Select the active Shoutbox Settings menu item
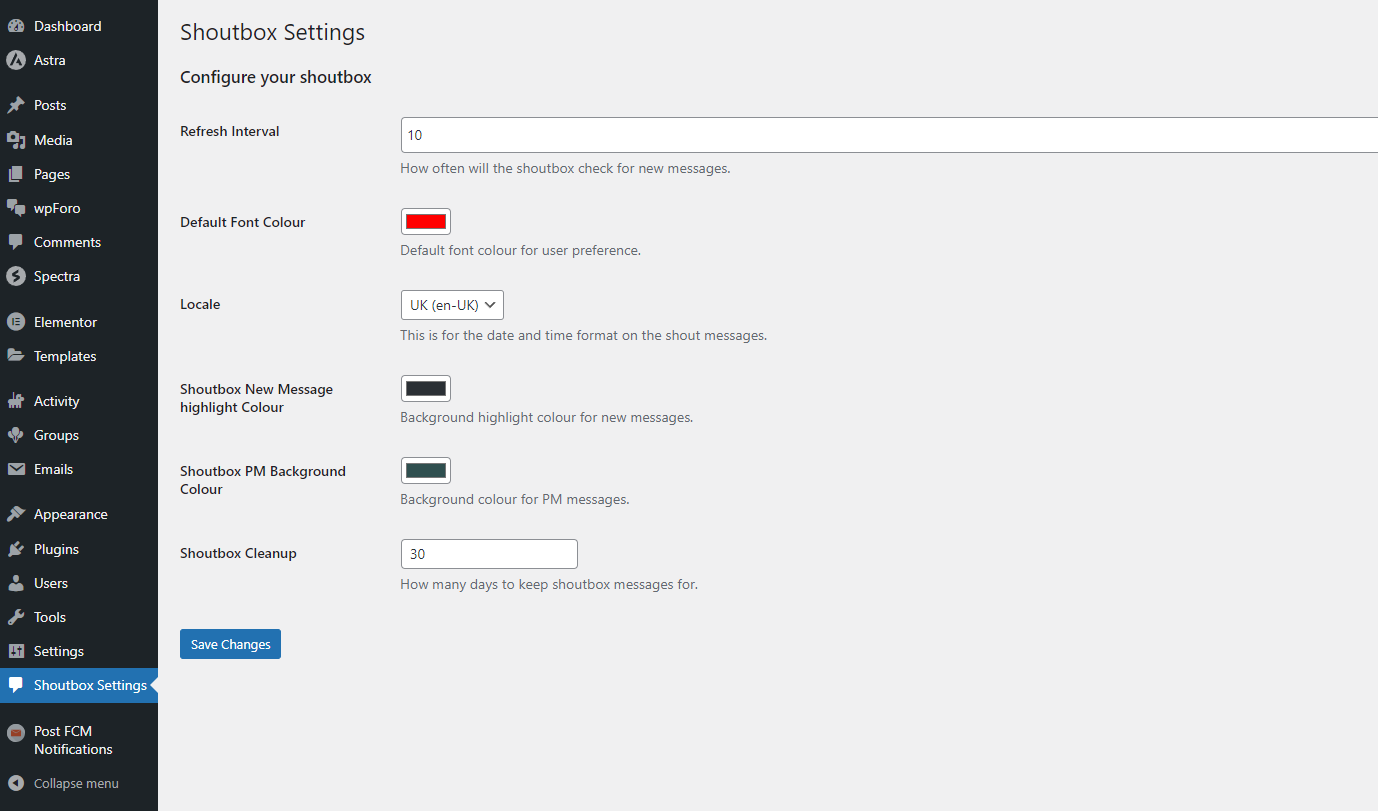1378x811 pixels. coord(79,685)
